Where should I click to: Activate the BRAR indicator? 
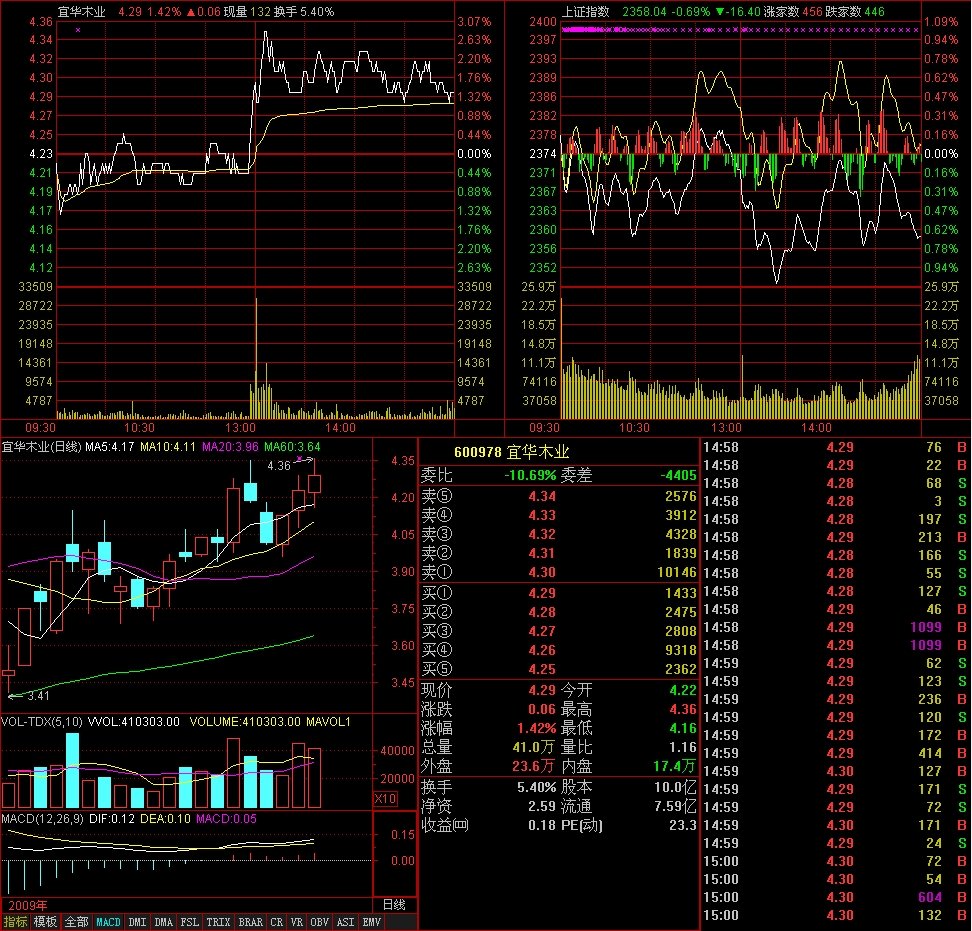point(250,922)
